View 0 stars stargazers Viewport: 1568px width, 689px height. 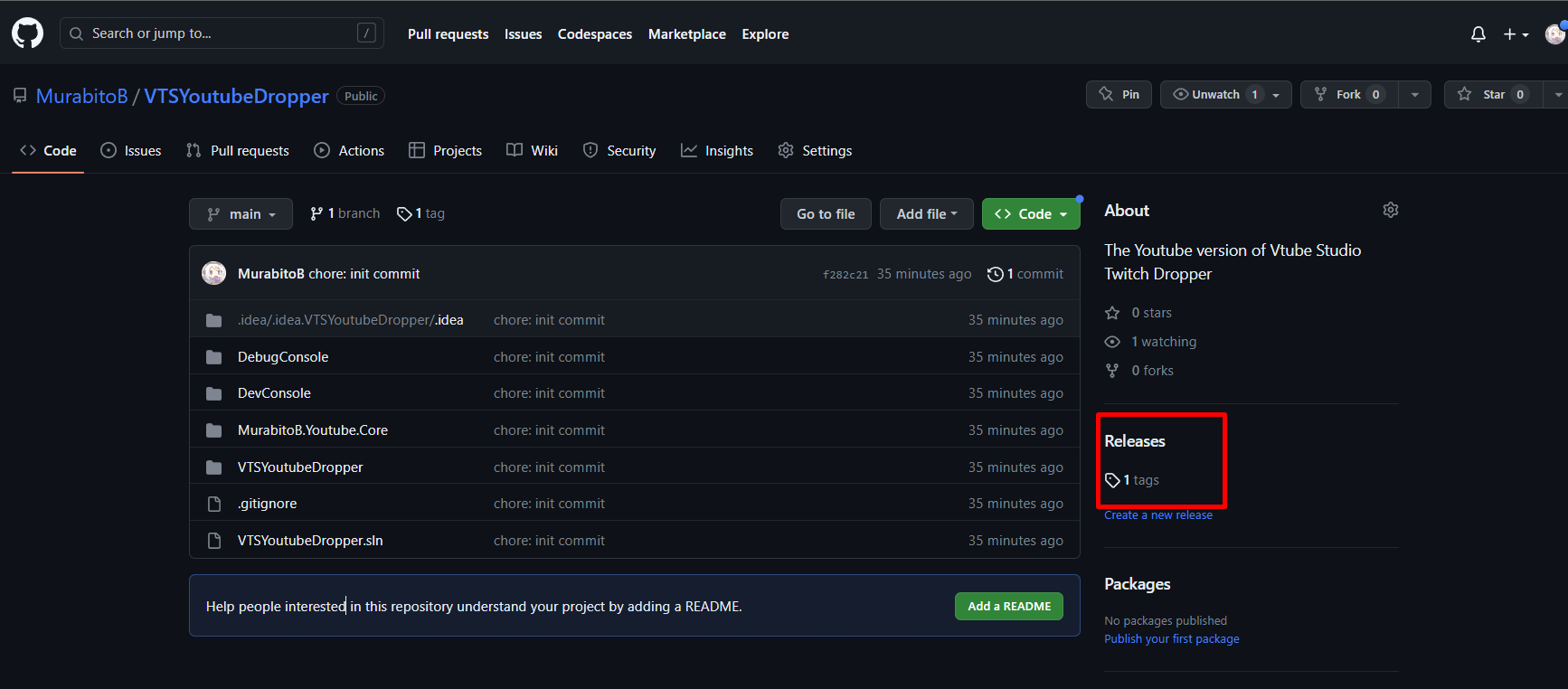click(1138, 313)
